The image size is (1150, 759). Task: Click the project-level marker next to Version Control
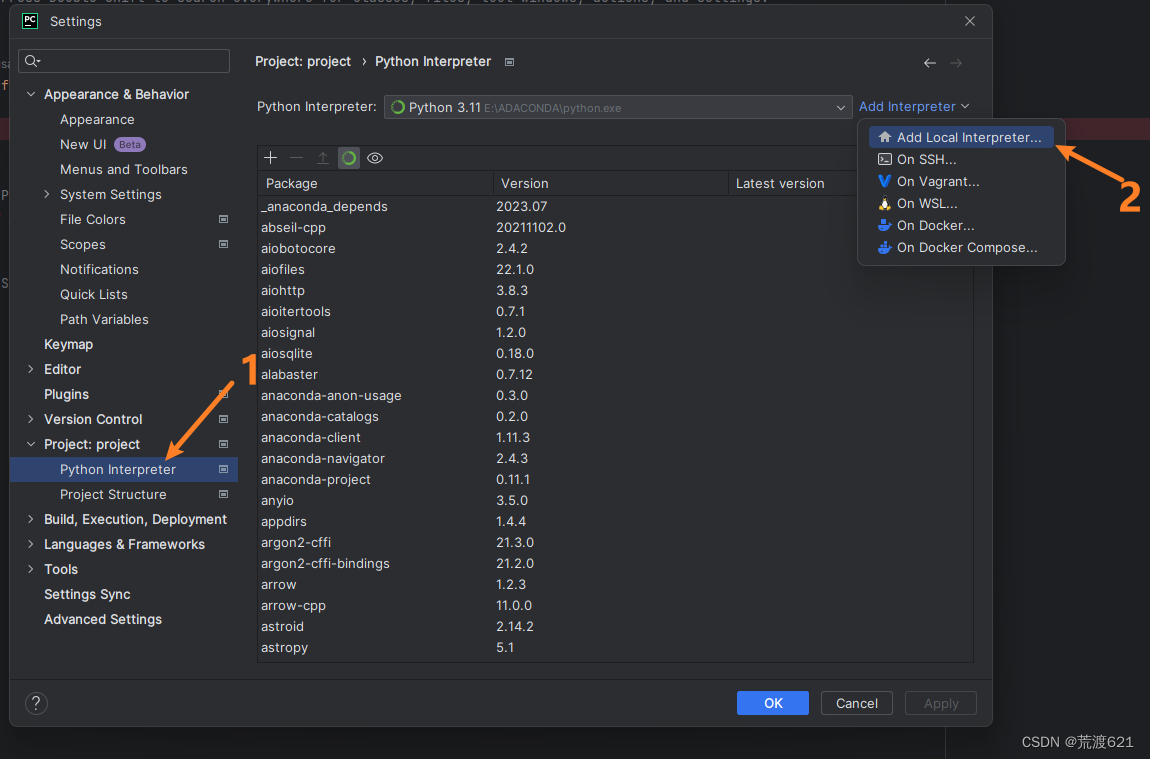(x=224, y=419)
